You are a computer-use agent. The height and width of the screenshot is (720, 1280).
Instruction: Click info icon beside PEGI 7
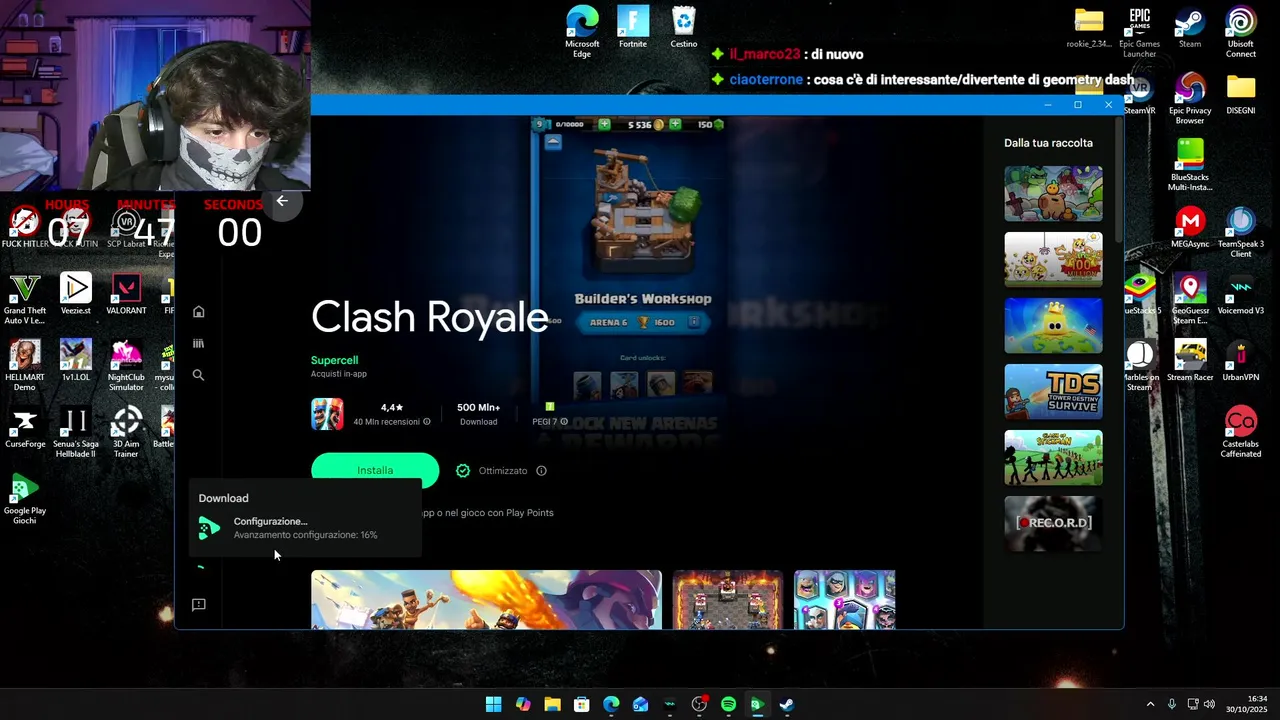[564, 422]
